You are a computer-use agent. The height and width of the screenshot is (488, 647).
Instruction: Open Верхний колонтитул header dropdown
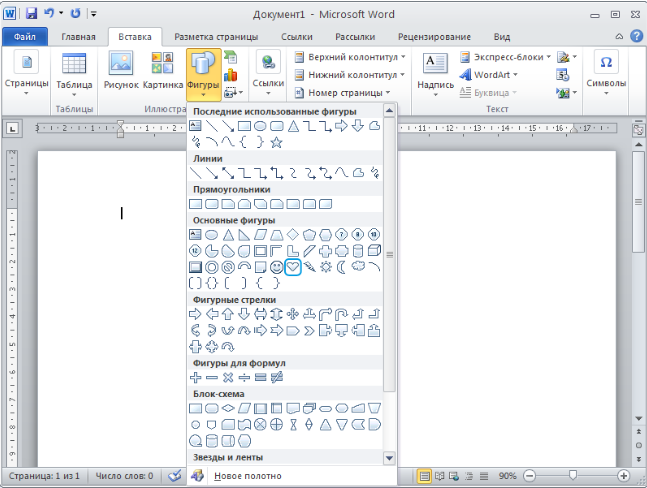(x=350, y=57)
